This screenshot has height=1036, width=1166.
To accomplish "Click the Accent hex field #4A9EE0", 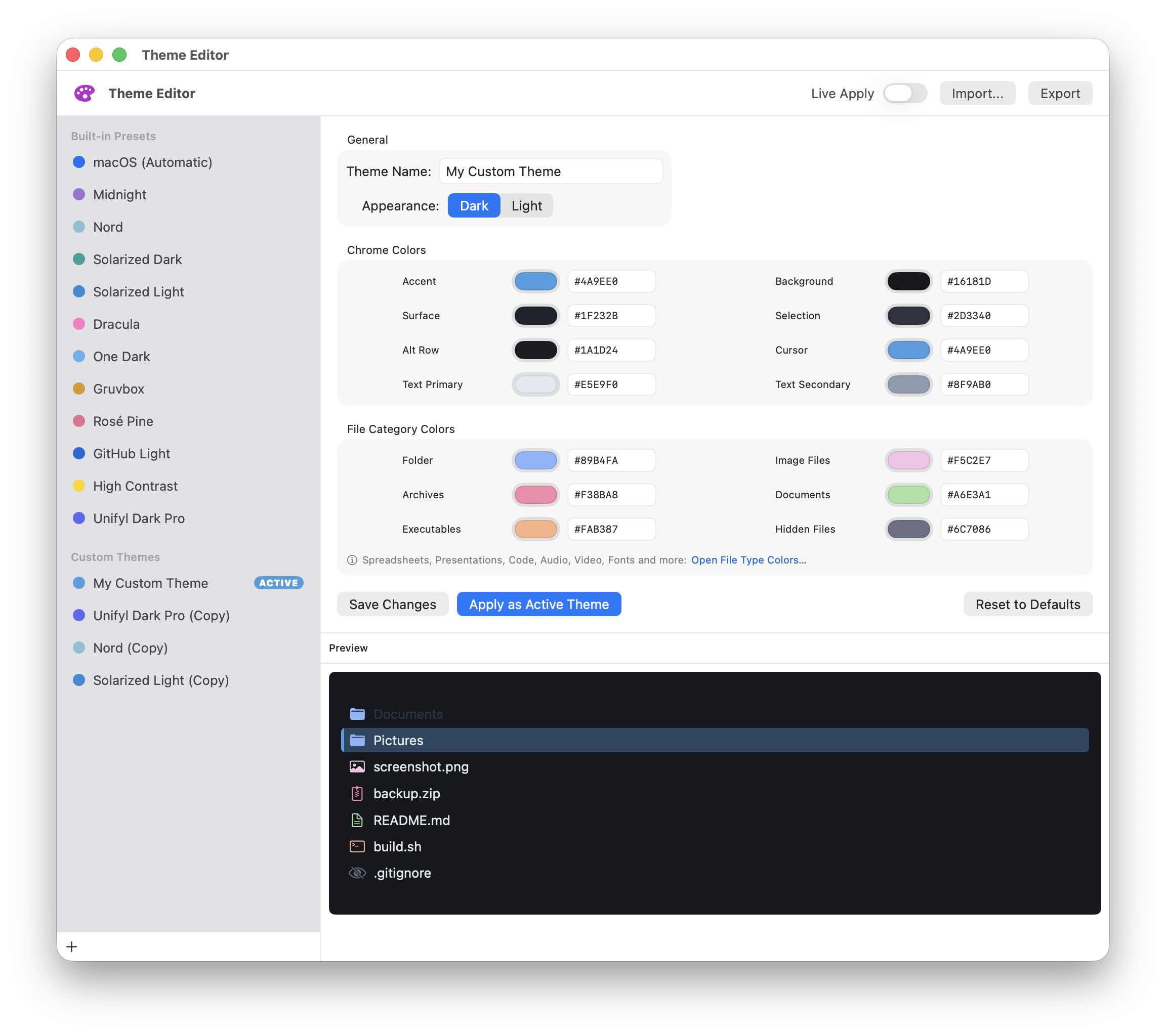I will [611, 281].
